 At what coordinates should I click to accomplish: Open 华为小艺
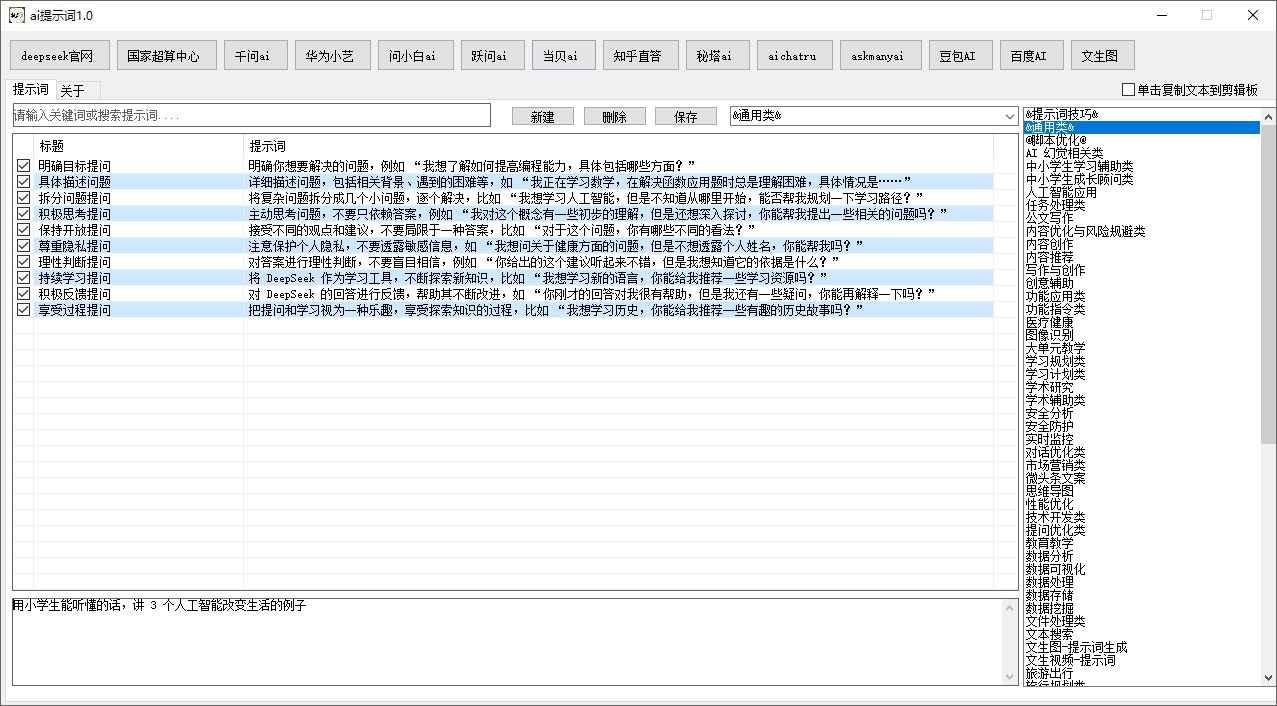(331, 55)
